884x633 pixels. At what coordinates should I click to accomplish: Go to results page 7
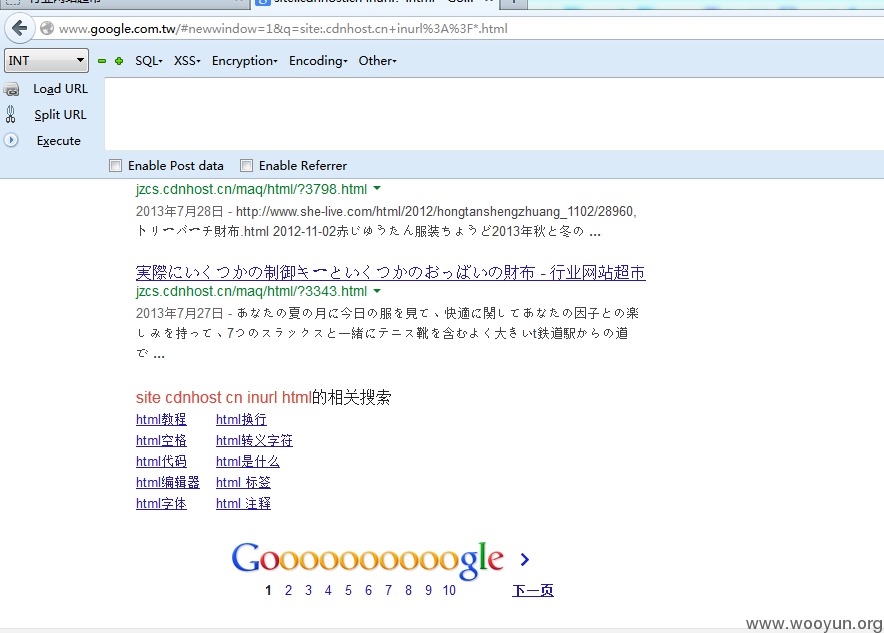click(388, 590)
